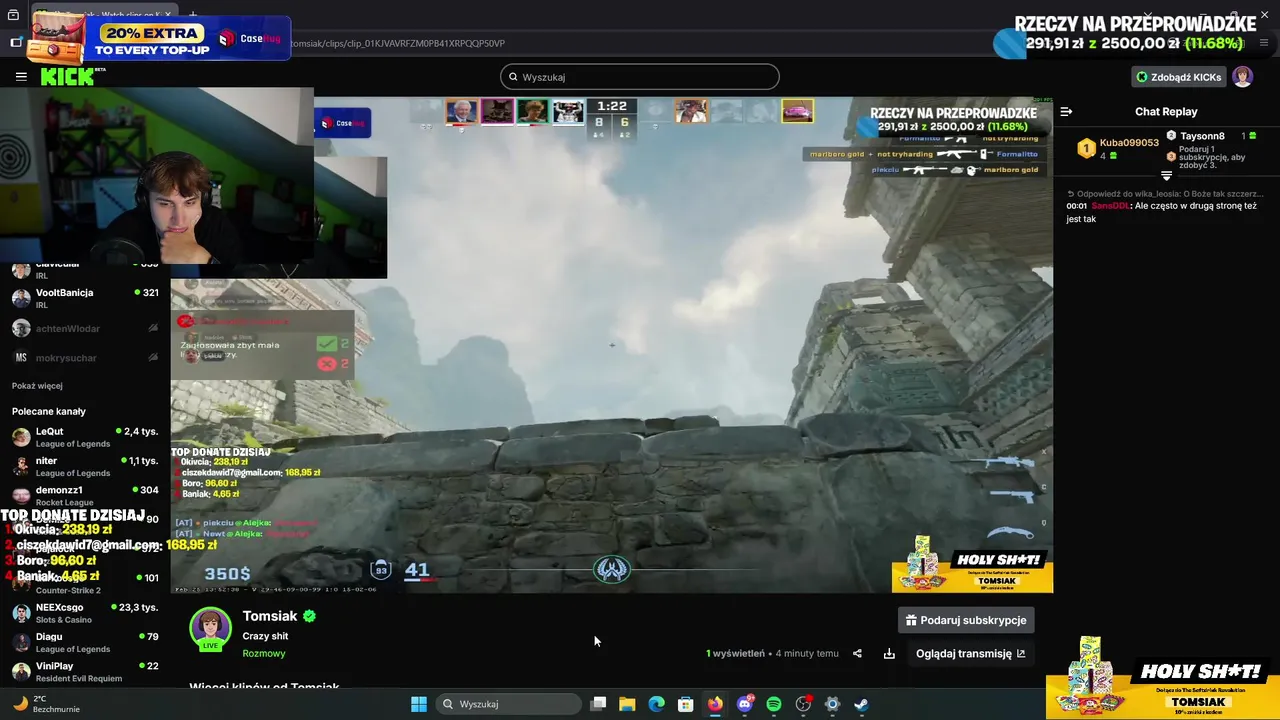Open reply context to wika_leosia
The width and height of the screenshot is (1280, 720).
[1164, 194]
